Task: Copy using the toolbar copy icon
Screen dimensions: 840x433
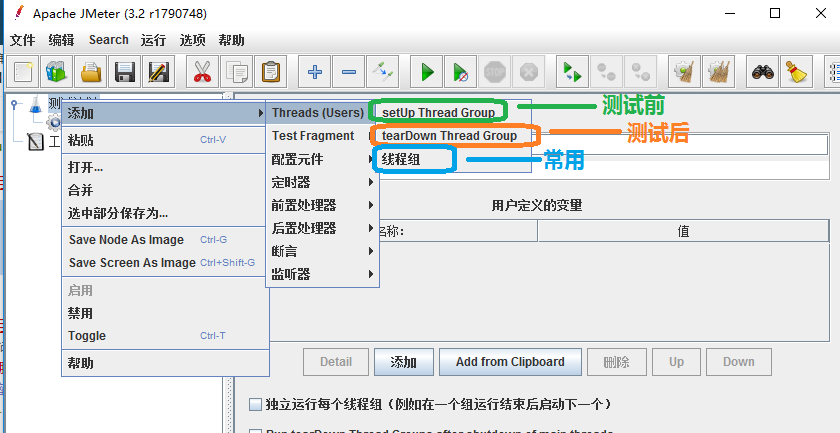Action: (x=236, y=71)
